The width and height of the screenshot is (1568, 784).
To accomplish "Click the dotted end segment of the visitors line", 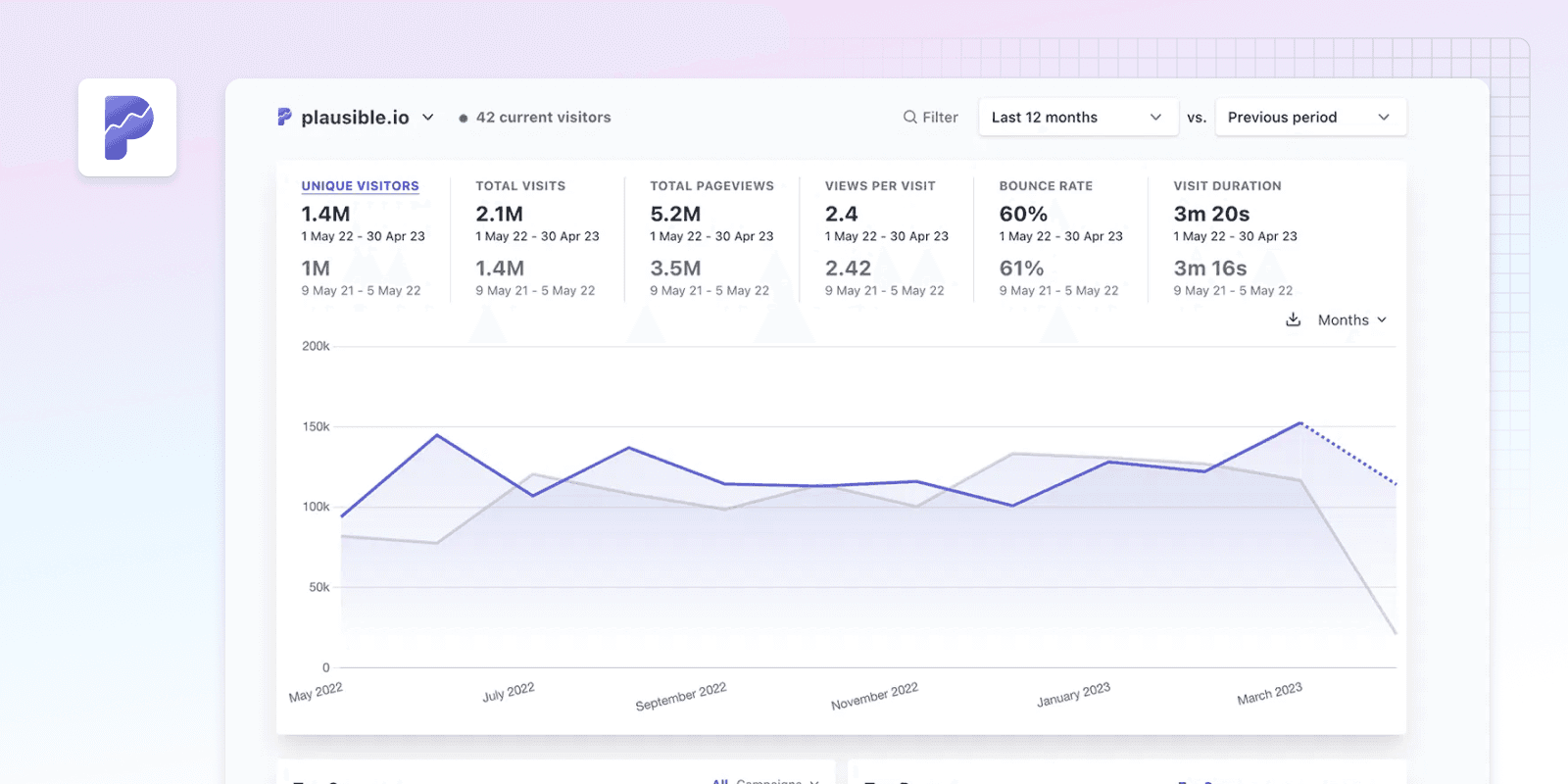I will tap(1348, 454).
